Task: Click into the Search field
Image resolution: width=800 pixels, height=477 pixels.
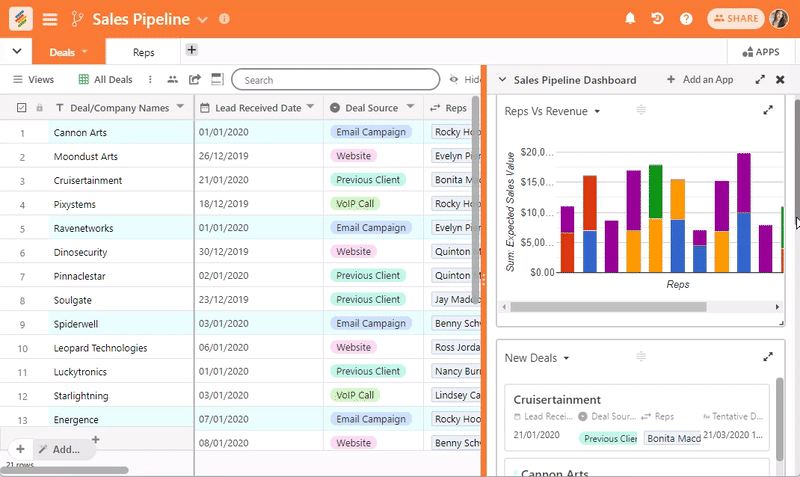Action: (336, 80)
